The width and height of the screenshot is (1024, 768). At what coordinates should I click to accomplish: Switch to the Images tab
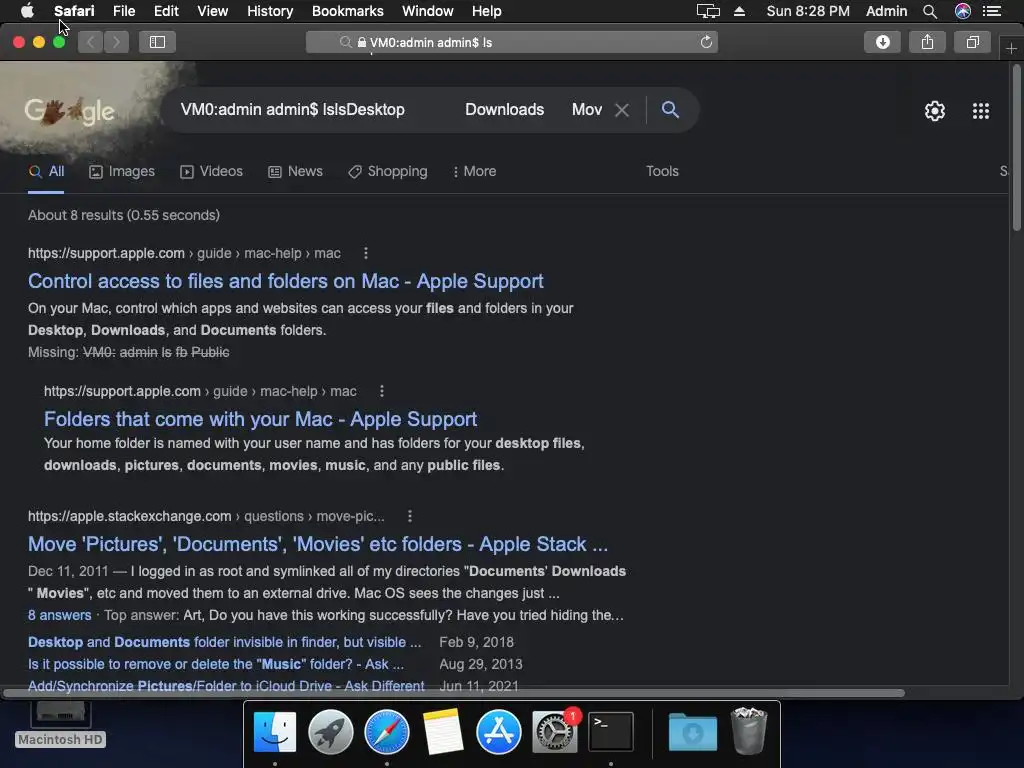tap(122, 172)
